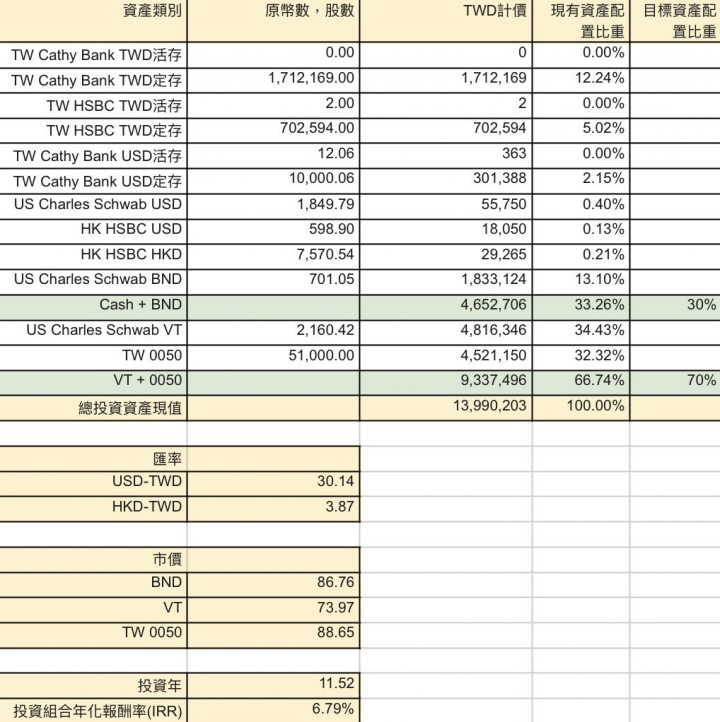
Task: Select the 33.26% subtotal cell
Action: point(581,307)
